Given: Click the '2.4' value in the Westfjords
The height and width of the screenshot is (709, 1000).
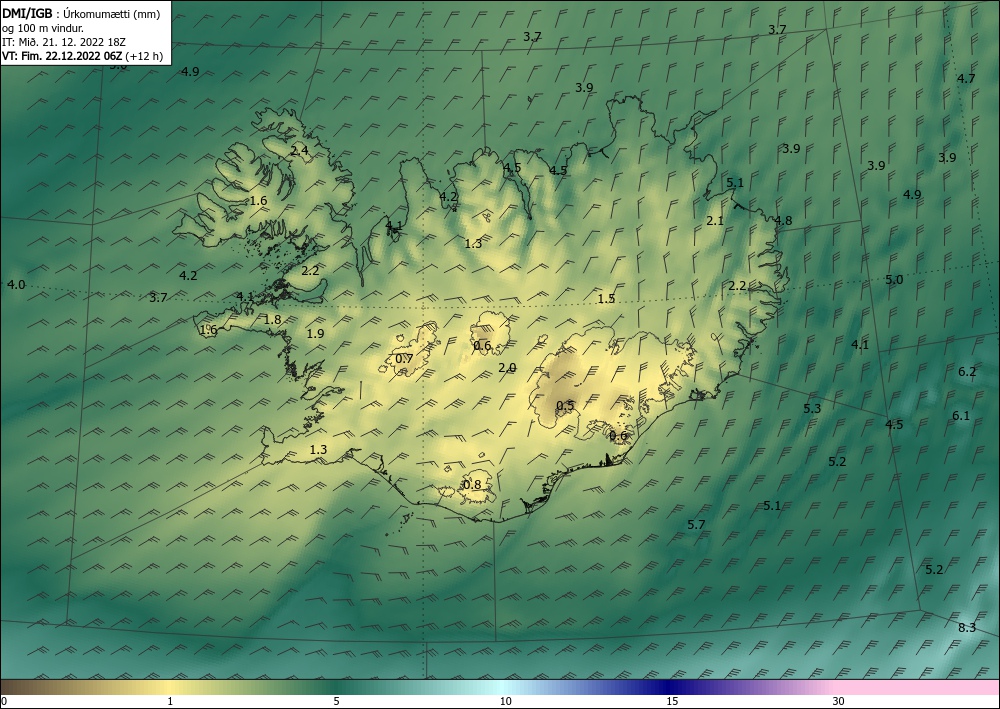Looking at the screenshot, I should [299, 150].
